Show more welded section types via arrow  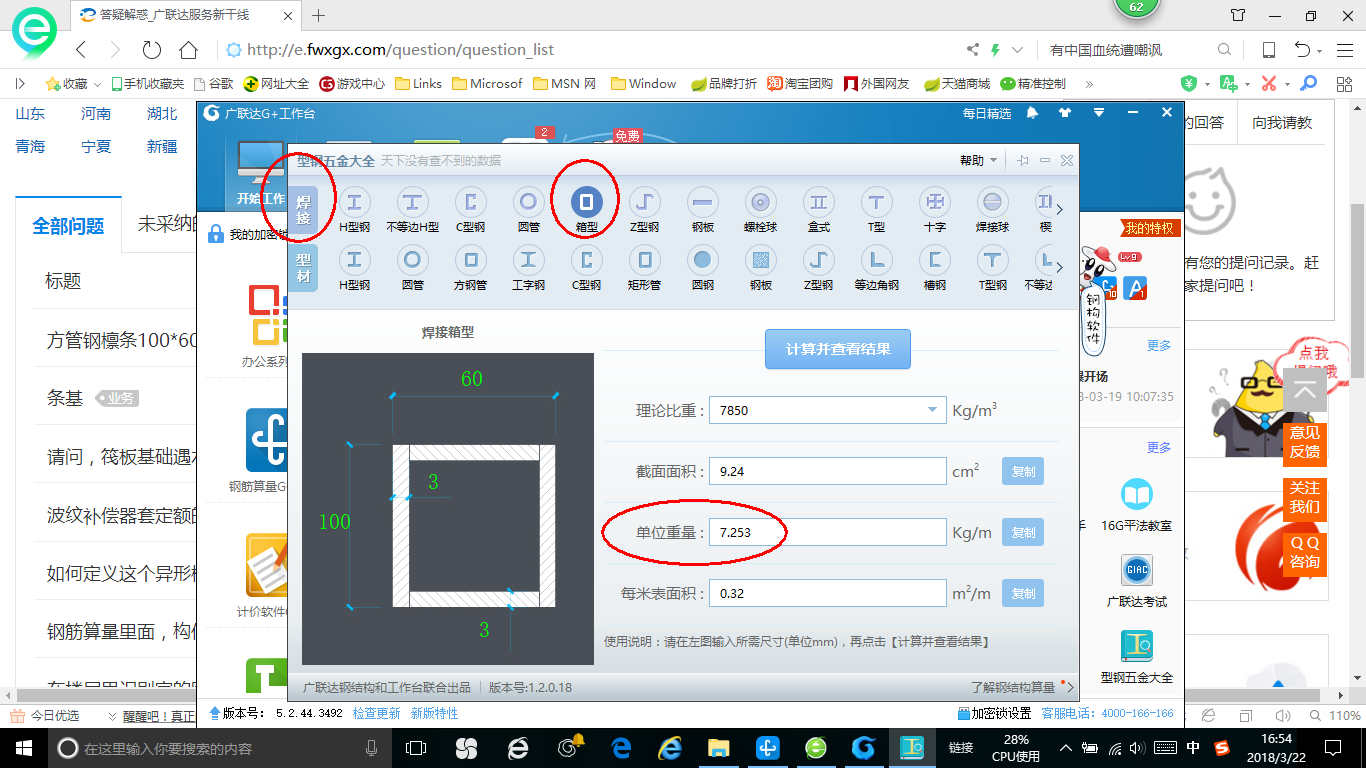pyautogui.click(x=1060, y=209)
